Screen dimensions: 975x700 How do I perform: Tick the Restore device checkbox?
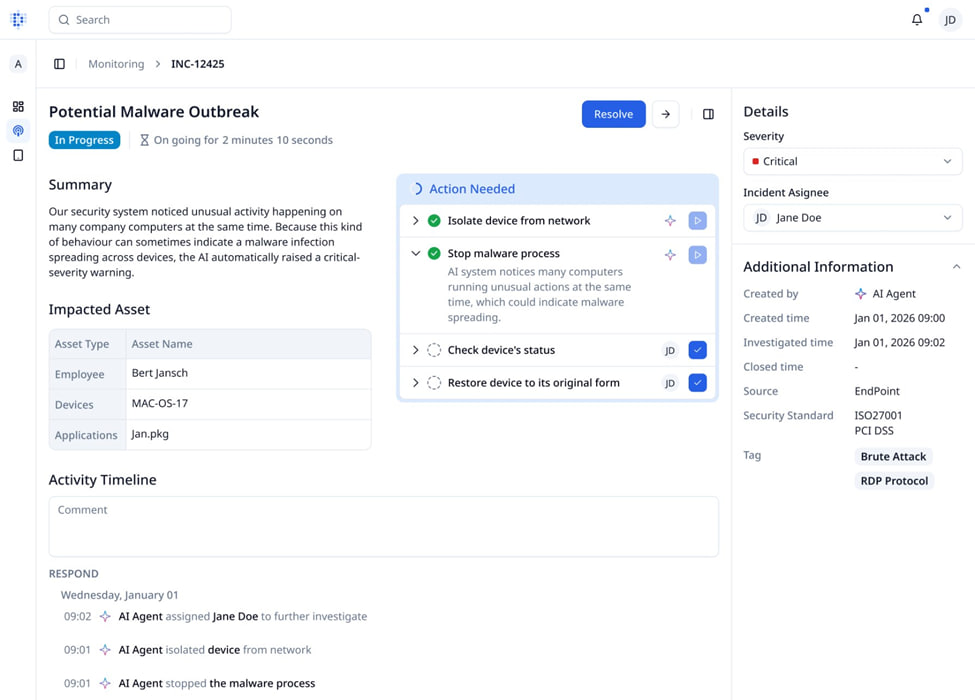coord(697,383)
